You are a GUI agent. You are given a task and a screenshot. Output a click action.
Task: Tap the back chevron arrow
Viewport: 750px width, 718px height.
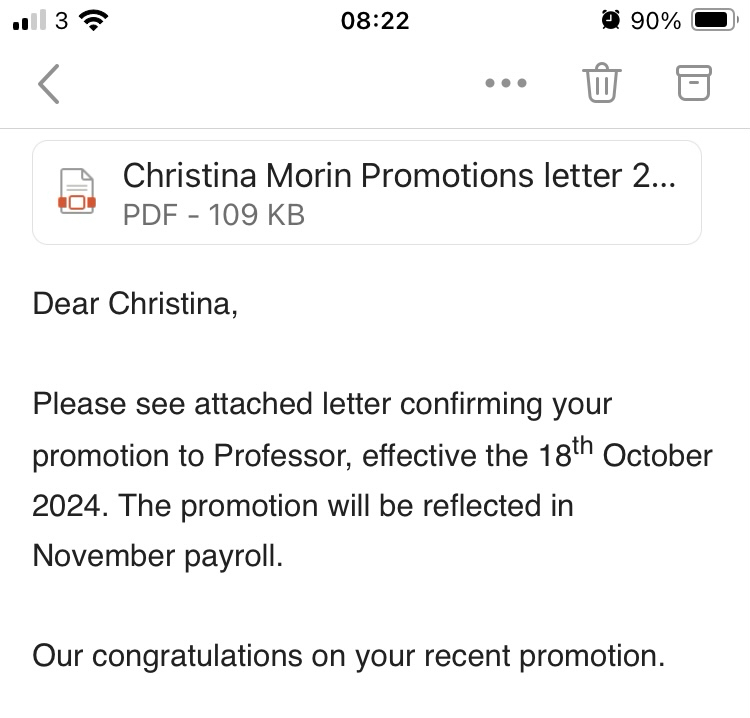coord(48,84)
